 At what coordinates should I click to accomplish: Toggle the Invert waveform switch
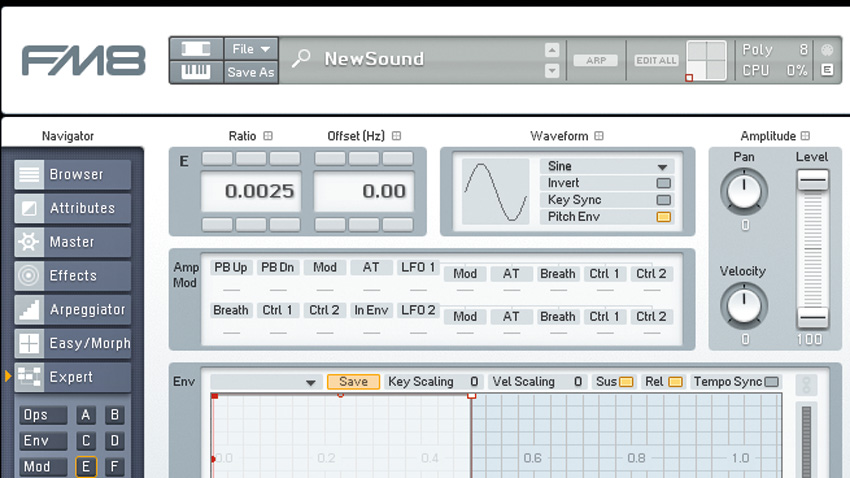pos(664,183)
